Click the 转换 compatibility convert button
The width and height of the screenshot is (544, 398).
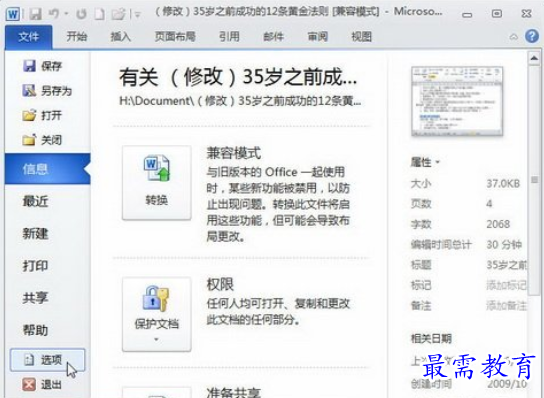[x=156, y=183]
